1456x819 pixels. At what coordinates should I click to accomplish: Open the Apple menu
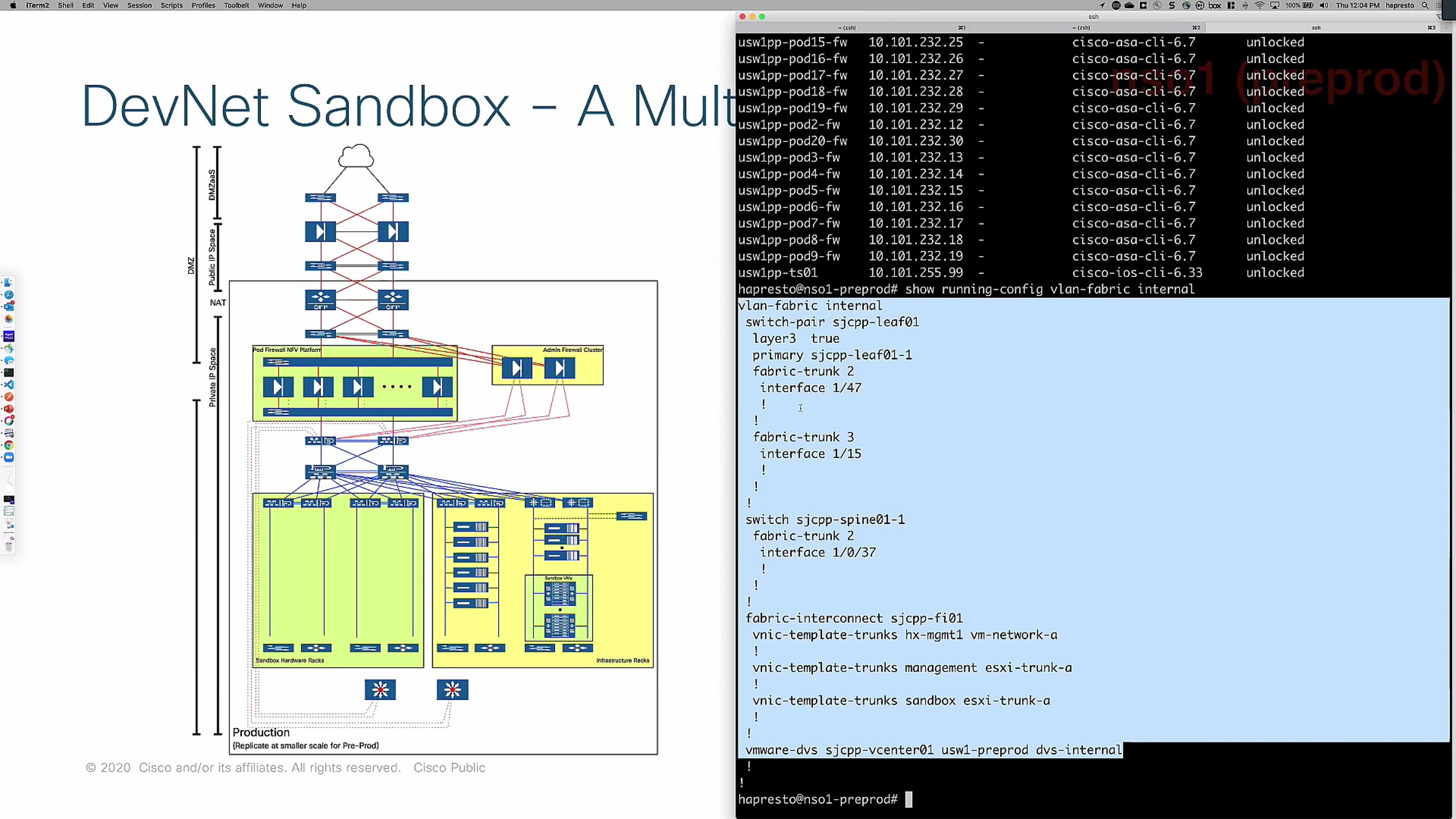(13, 5)
